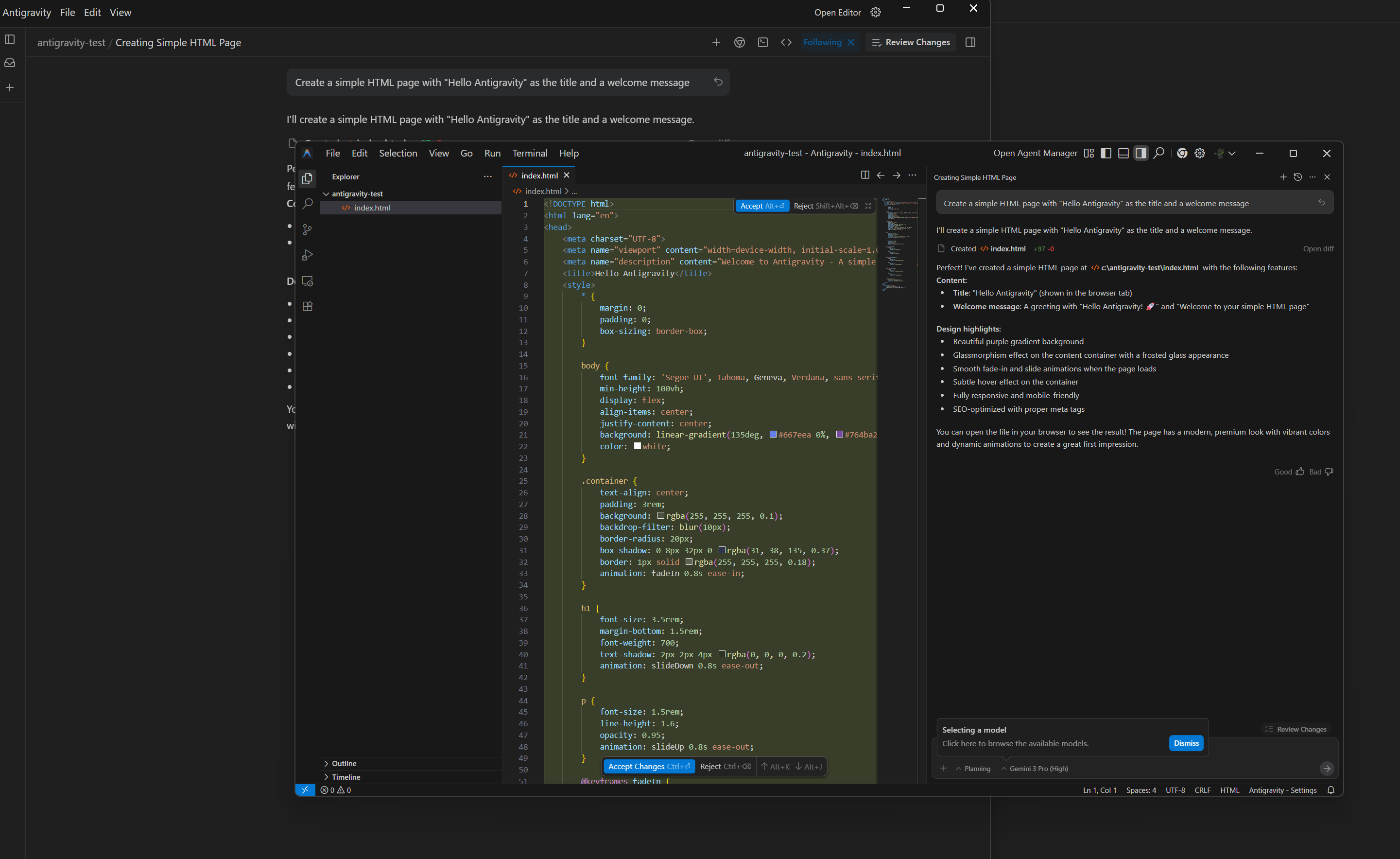Click the Search icon in activity bar

coord(308,204)
